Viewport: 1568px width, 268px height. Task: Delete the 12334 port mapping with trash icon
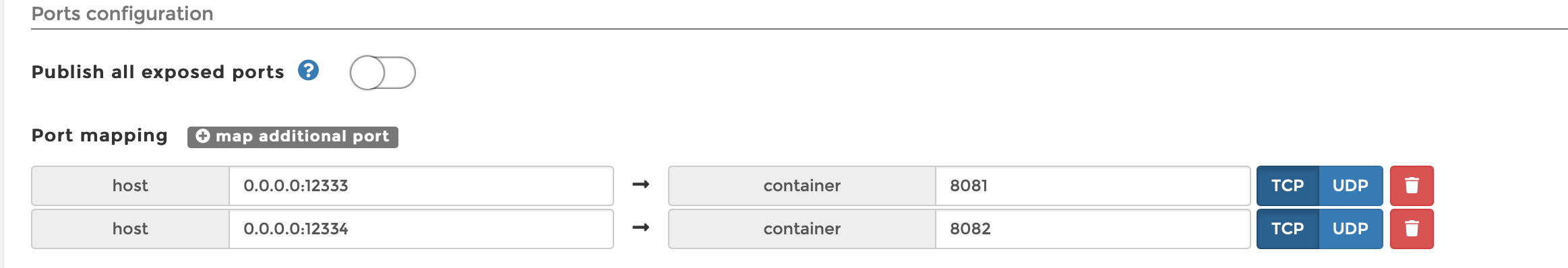point(1412,229)
